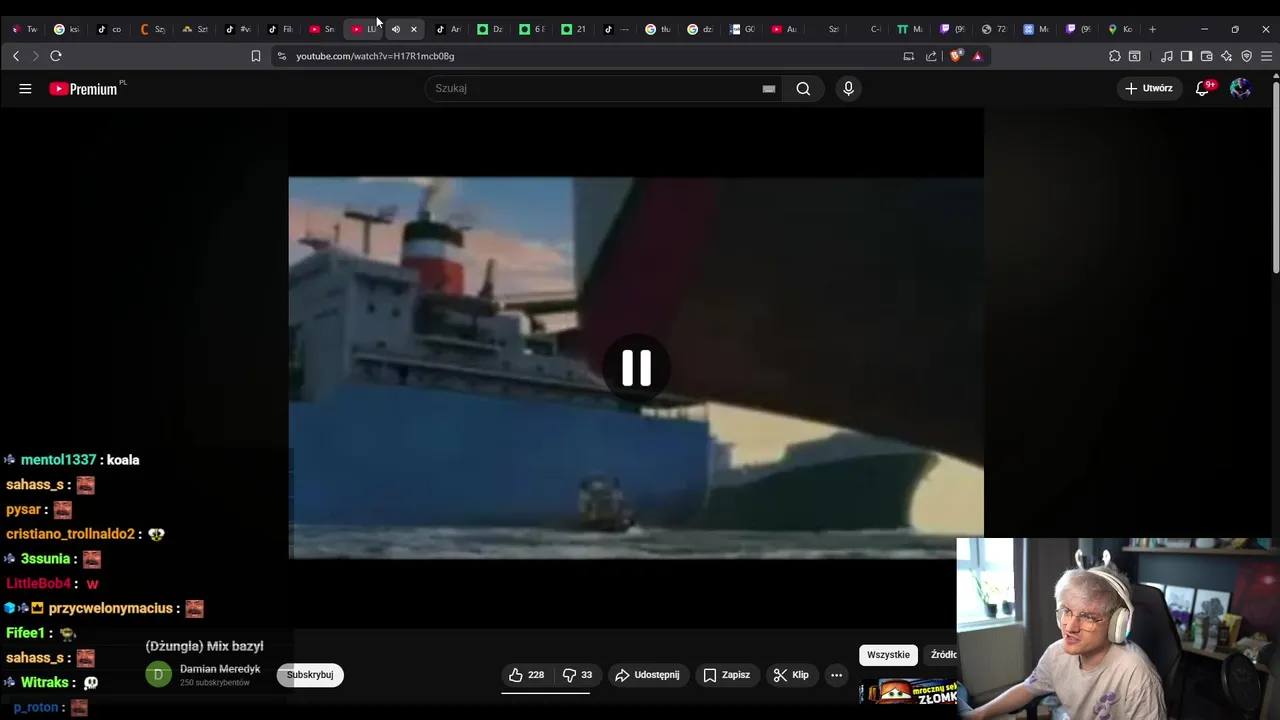Open the account avatar menu
This screenshot has height=720, width=1280.
point(1240,88)
